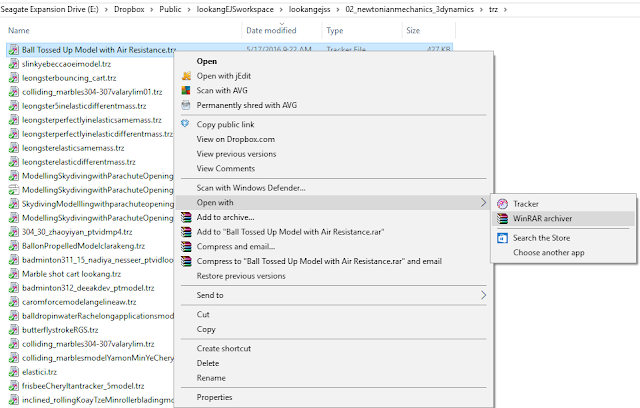Choose Delete from the context menu
The image size is (640, 408).
click(x=208, y=363)
